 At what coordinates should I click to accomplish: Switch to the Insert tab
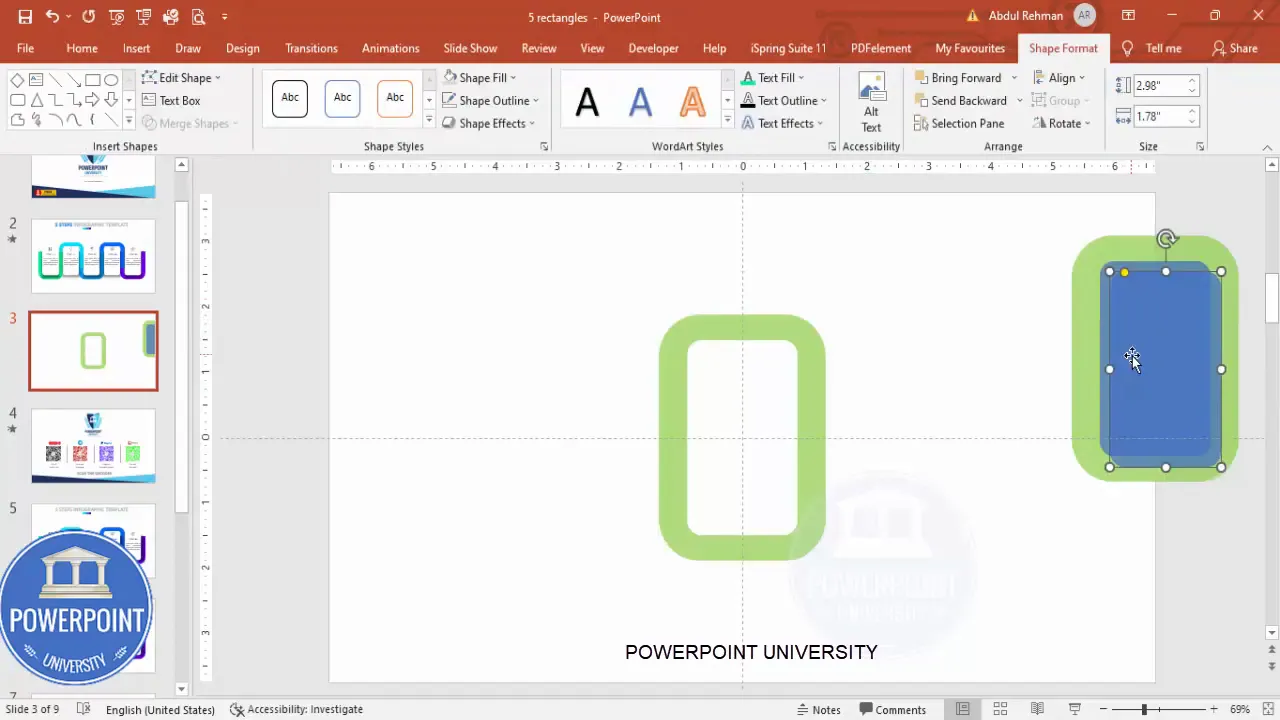(x=137, y=48)
